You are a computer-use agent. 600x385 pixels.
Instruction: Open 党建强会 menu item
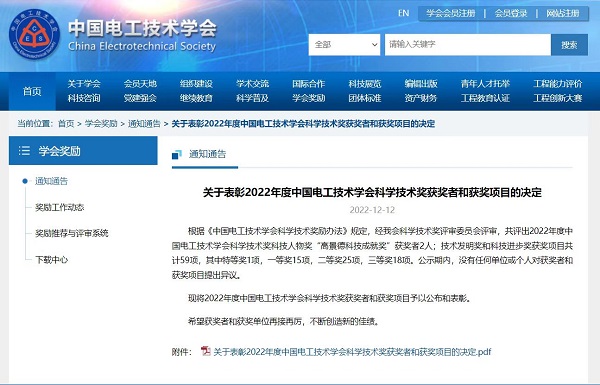tap(140, 98)
